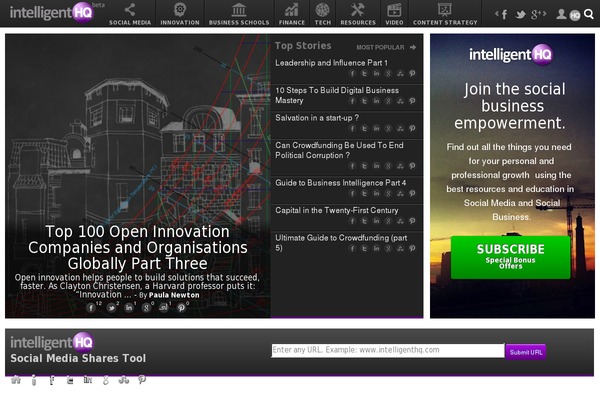600x400 pixels.
Task: Open Facebook page from header icon
Action: 504,15
